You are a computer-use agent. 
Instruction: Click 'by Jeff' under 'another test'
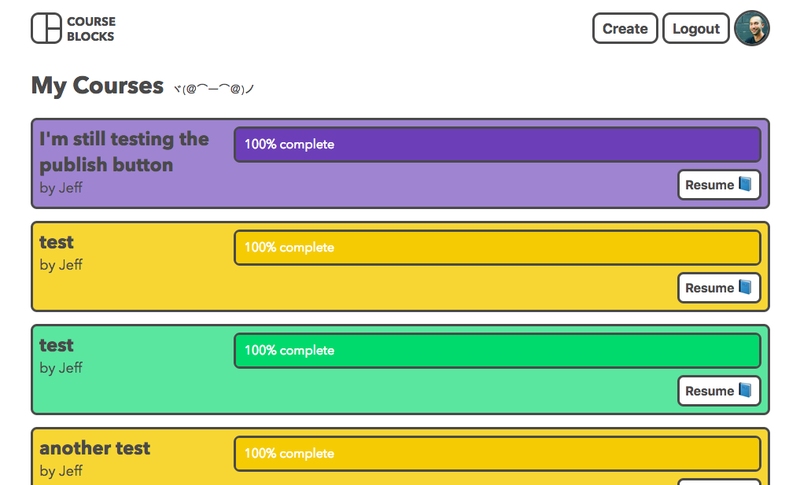61,471
